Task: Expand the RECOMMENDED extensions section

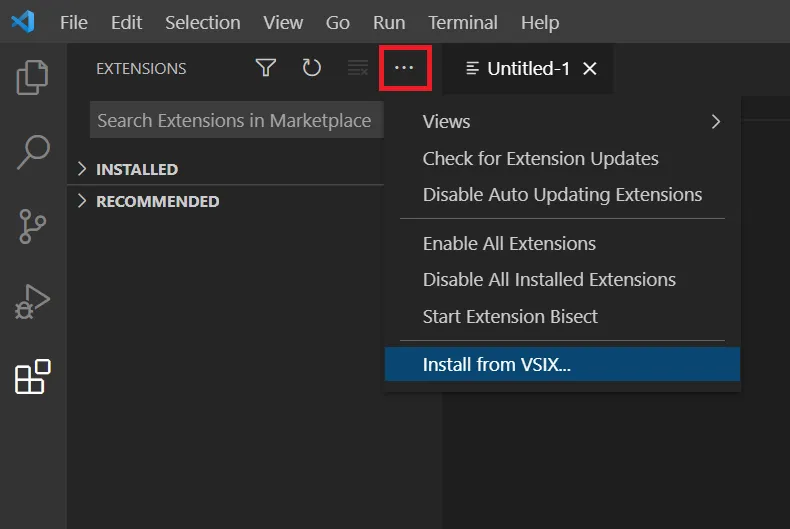Action: pyautogui.click(x=156, y=201)
